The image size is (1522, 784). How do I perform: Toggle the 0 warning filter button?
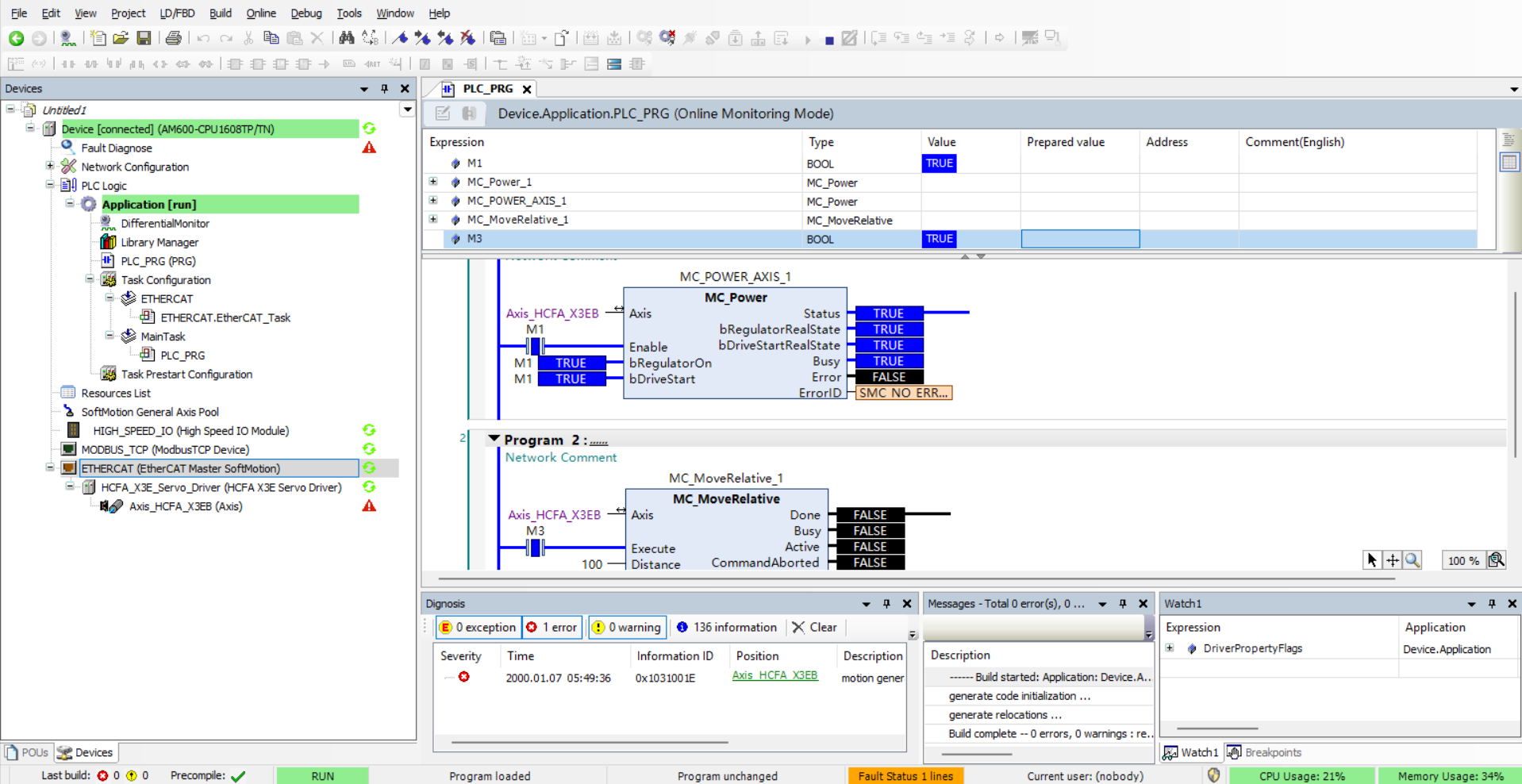point(626,627)
